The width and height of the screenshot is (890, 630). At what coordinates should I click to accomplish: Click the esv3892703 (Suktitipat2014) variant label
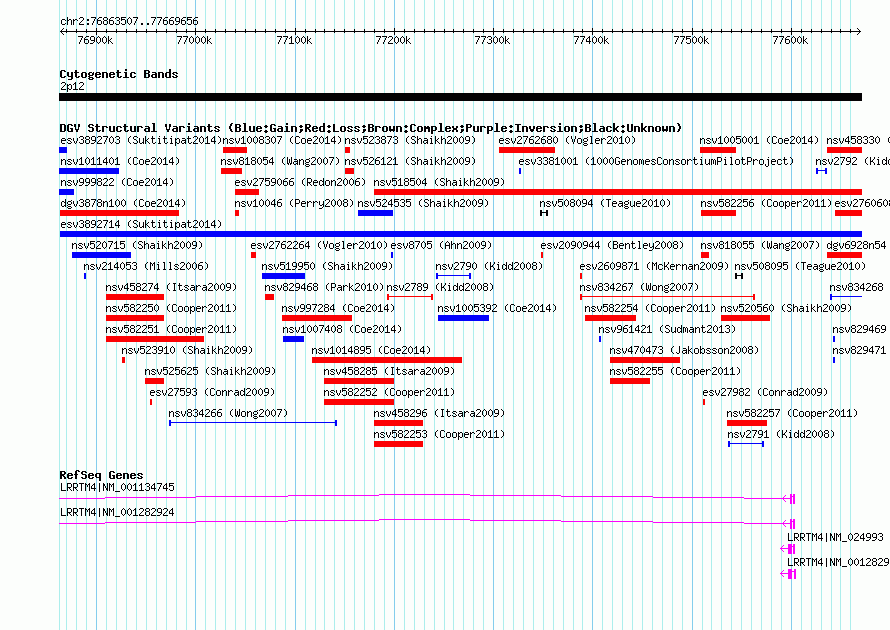click(x=140, y=140)
